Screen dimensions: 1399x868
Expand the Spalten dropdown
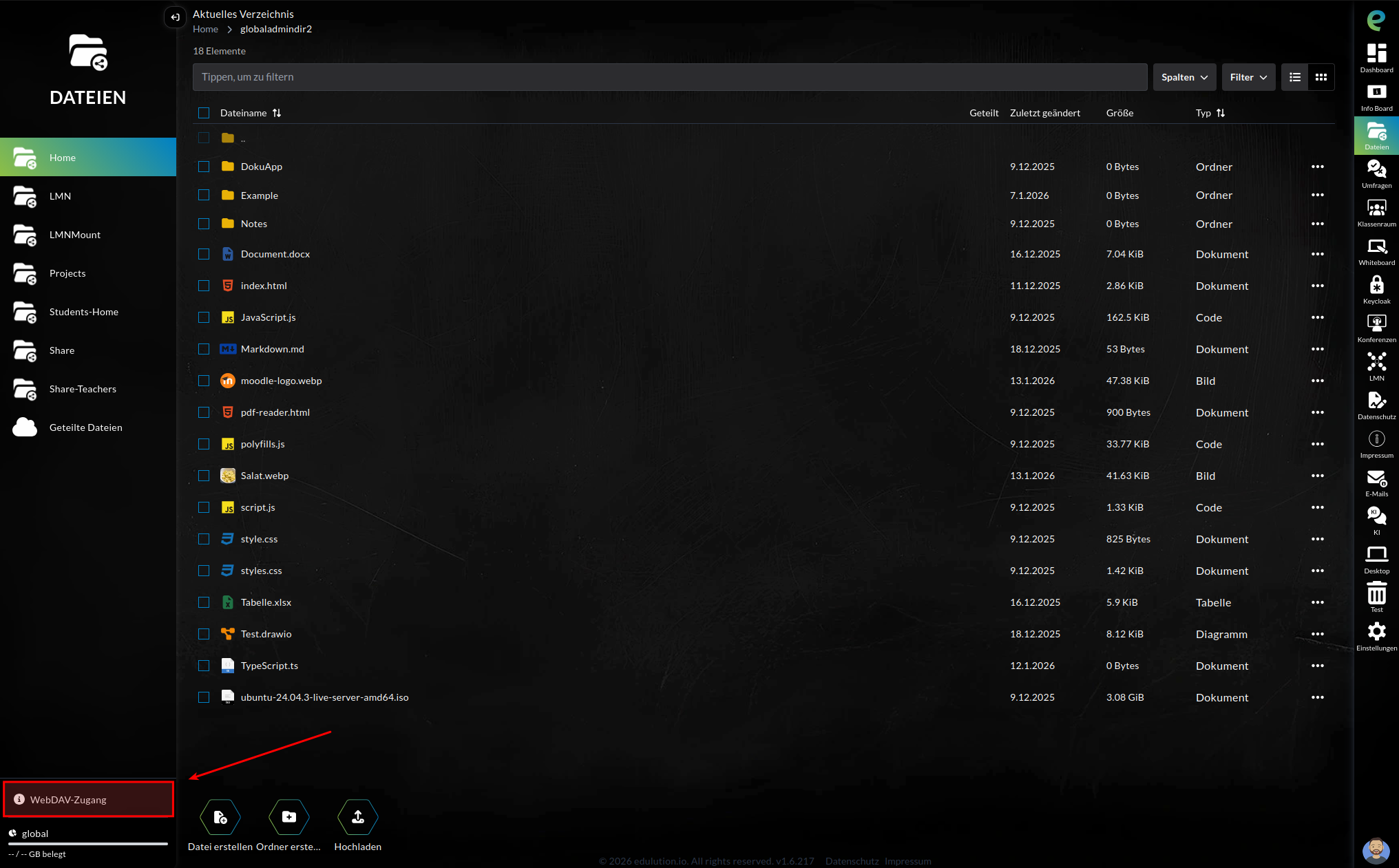pos(1184,77)
